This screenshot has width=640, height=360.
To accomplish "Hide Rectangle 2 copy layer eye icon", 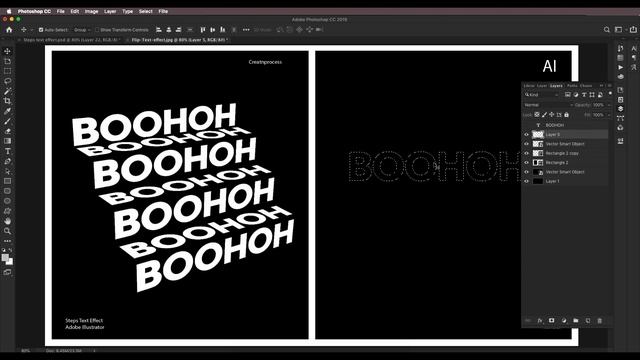I will point(527,153).
